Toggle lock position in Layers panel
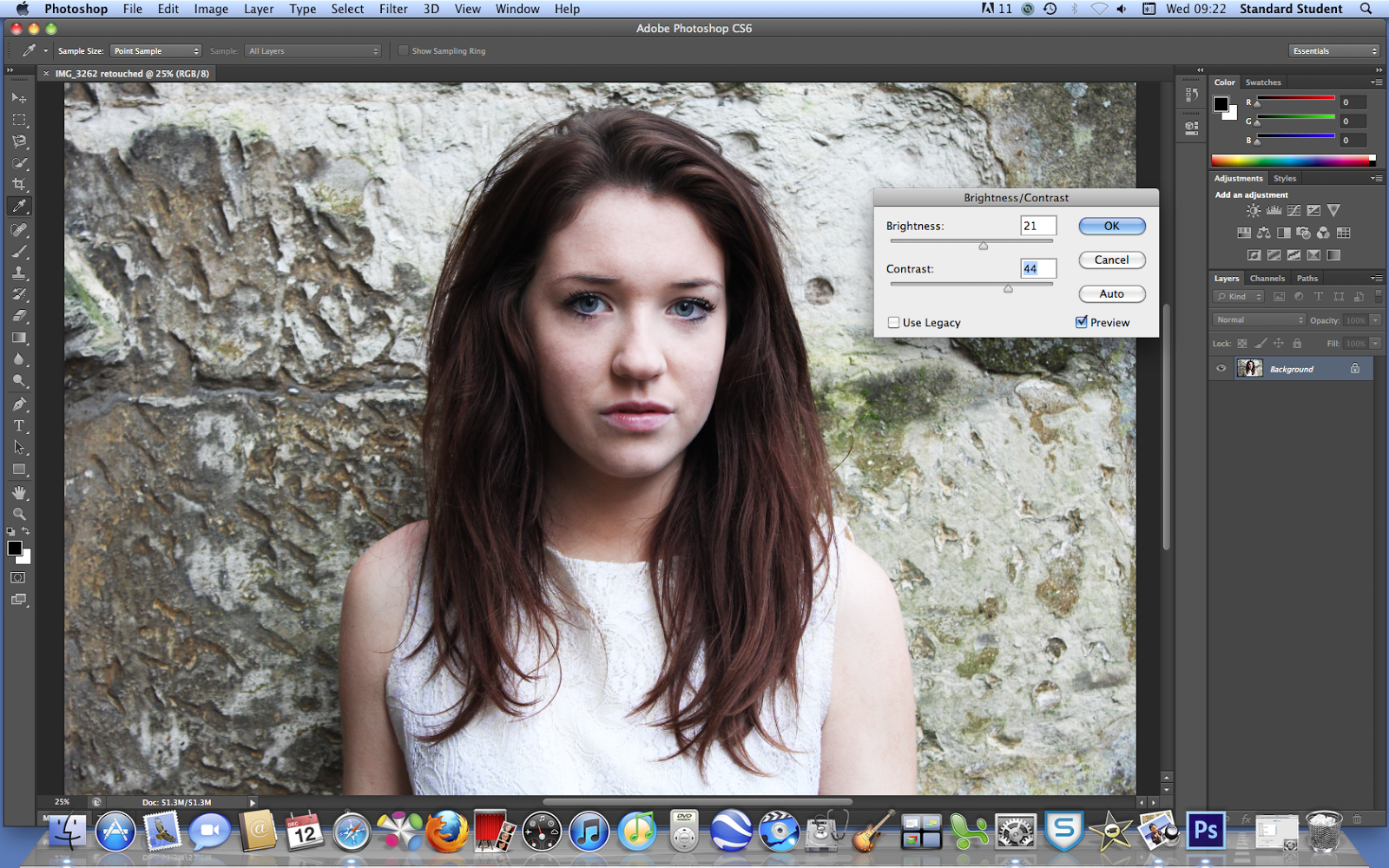Viewport: 1389px width, 868px height. click(1279, 344)
